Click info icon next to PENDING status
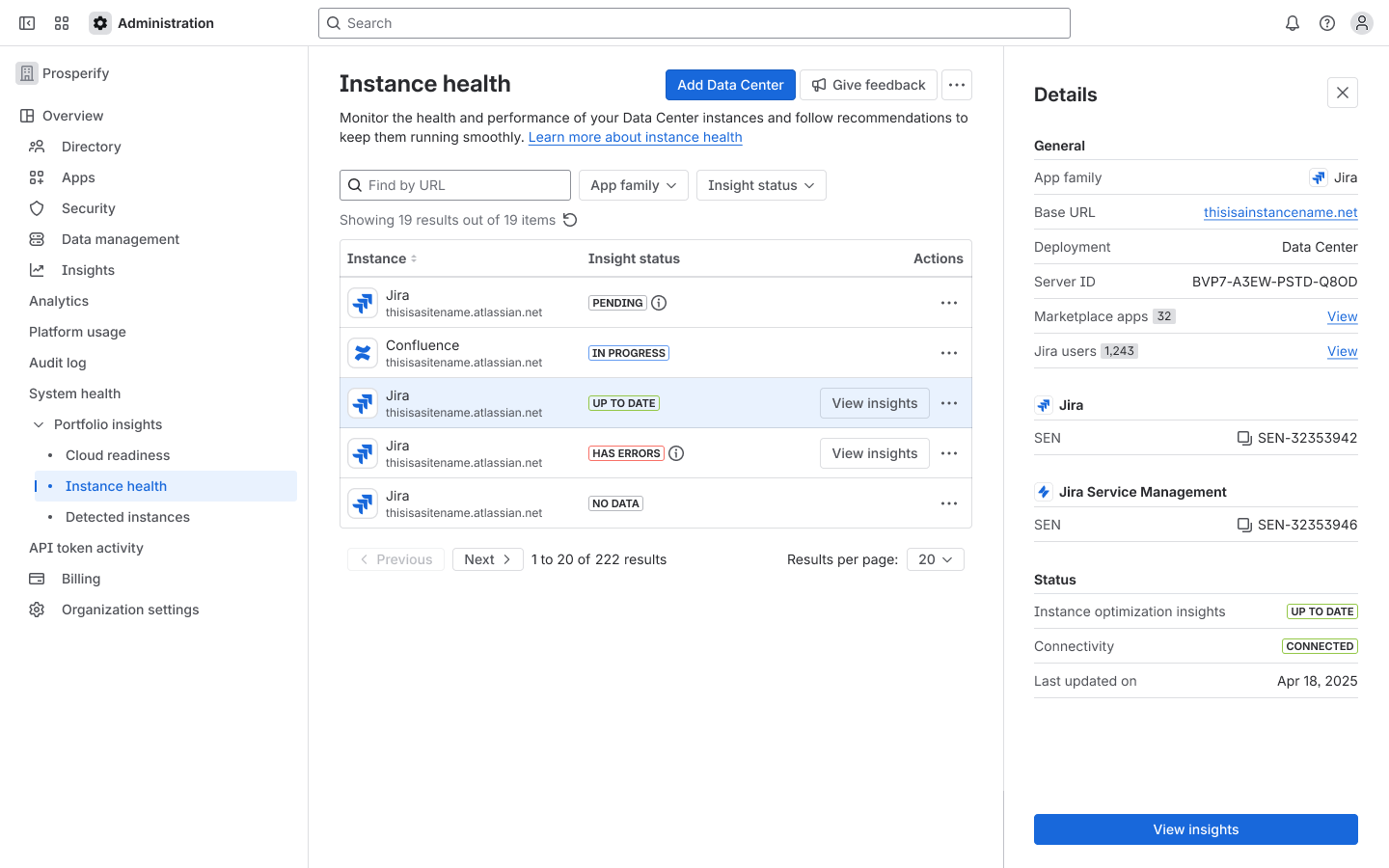 [x=659, y=303]
